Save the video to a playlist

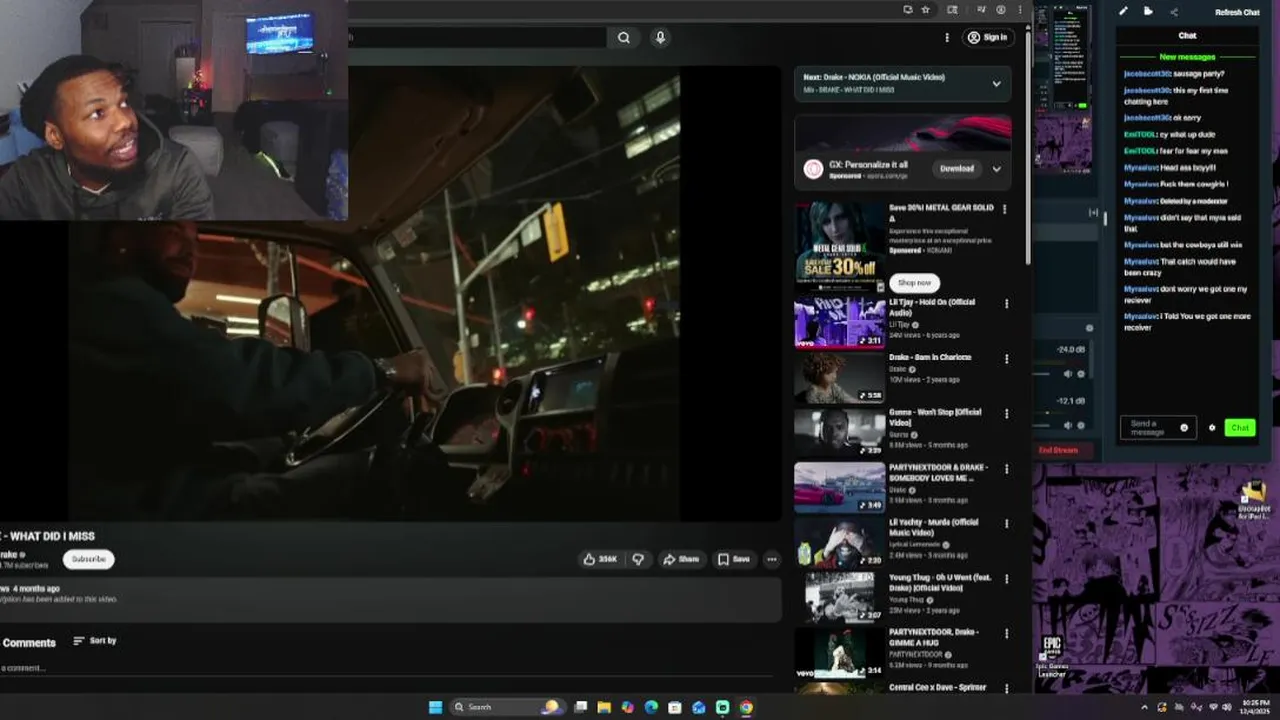733,559
